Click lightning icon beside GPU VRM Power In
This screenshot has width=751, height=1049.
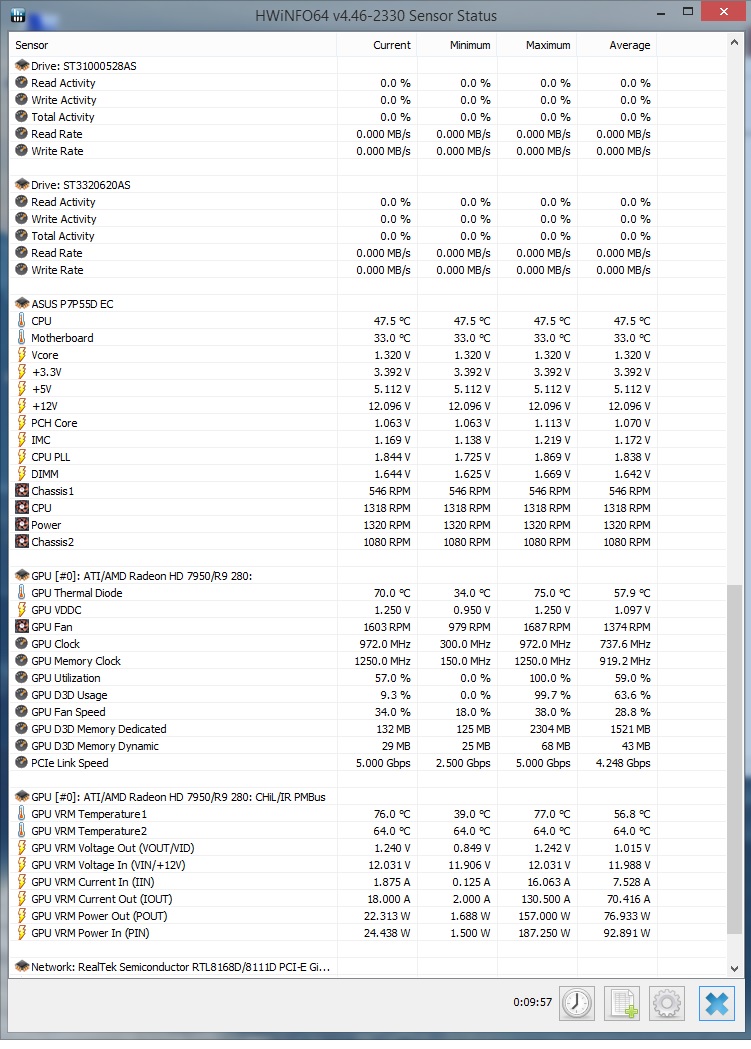[x=21, y=933]
